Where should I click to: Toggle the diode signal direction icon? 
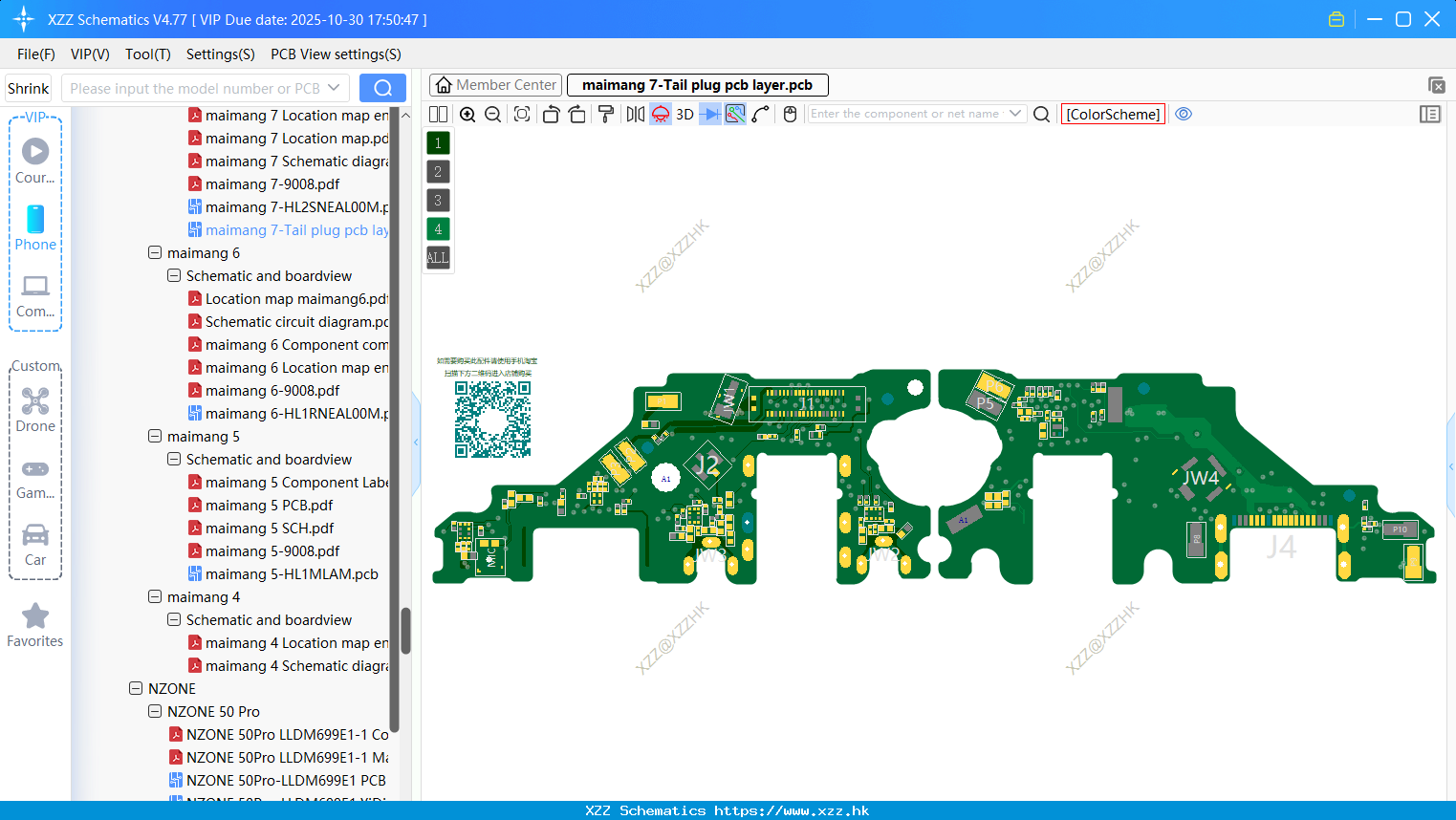[x=710, y=114]
